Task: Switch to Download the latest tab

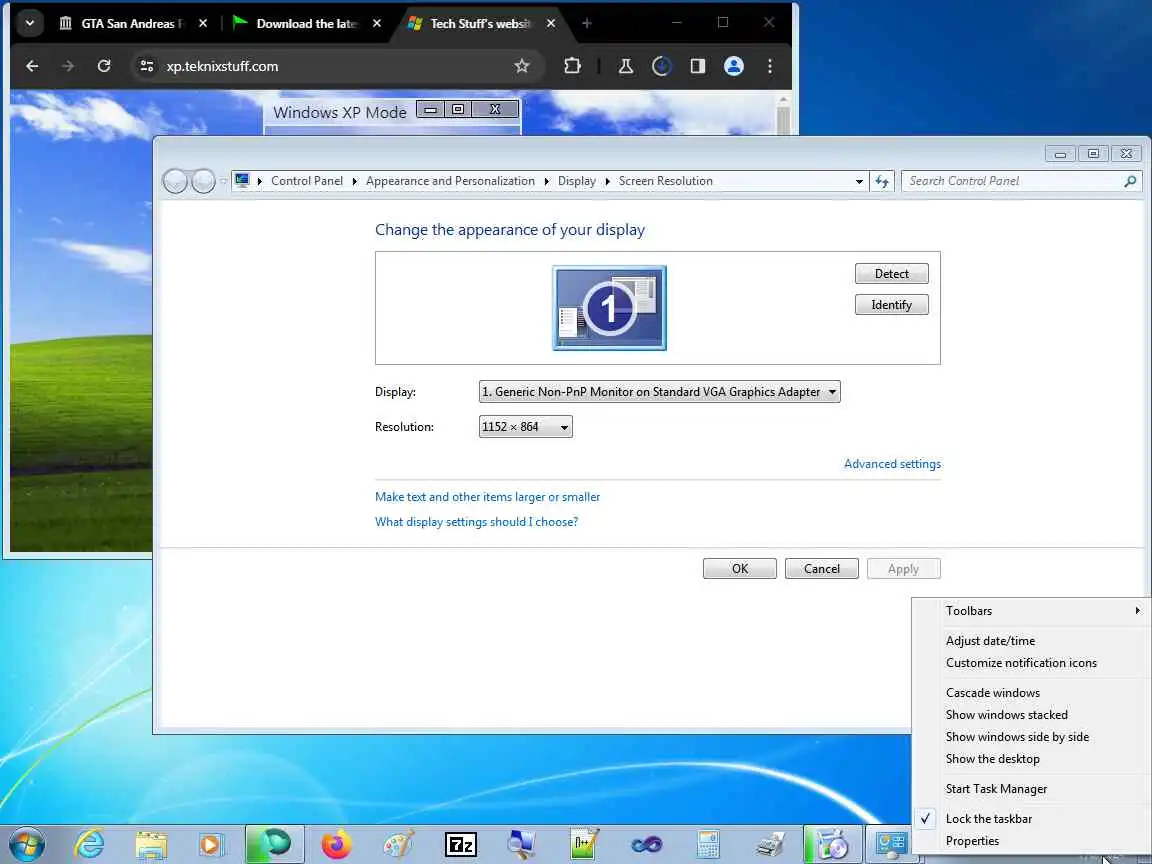Action: pos(307,24)
